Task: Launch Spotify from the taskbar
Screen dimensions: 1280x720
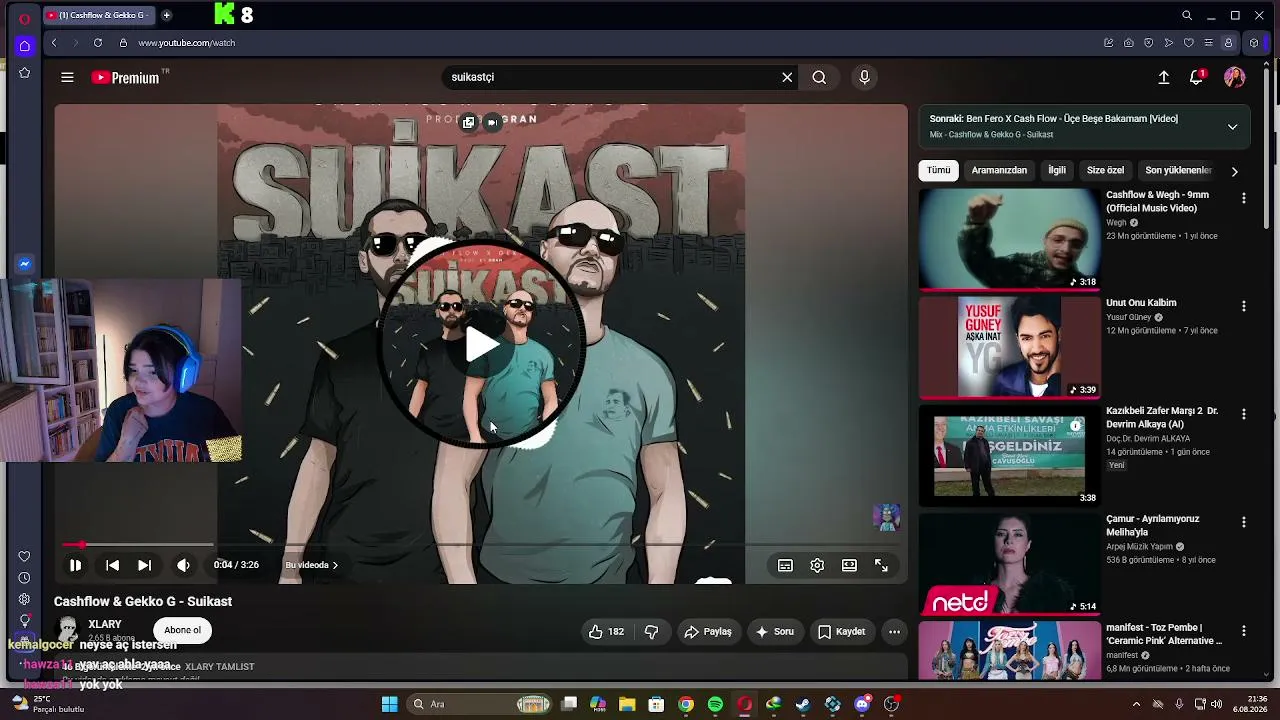Action: (x=715, y=704)
